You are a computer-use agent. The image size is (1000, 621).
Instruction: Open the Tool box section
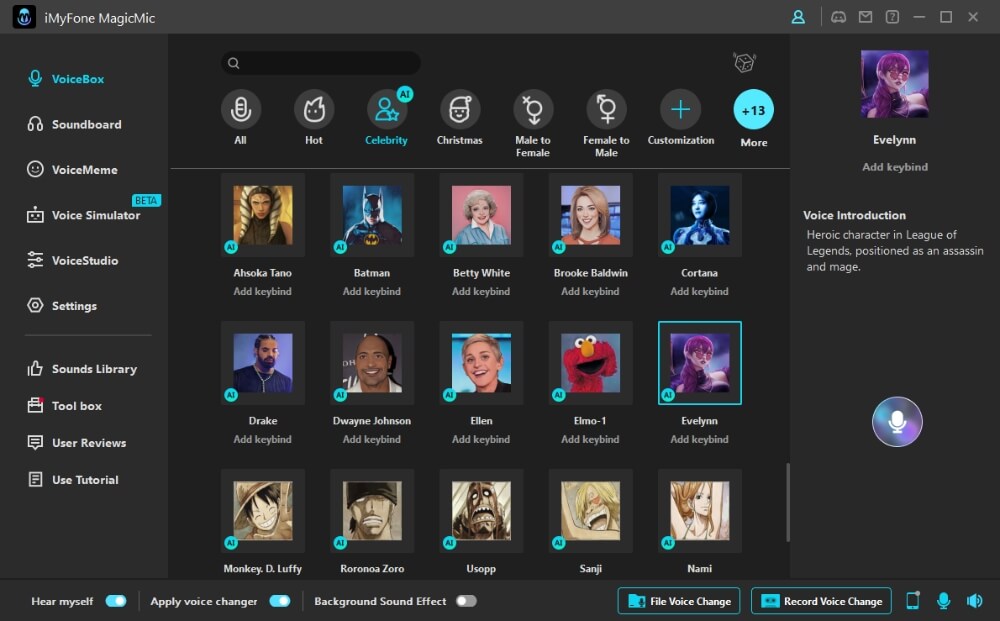(x=64, y=405)
